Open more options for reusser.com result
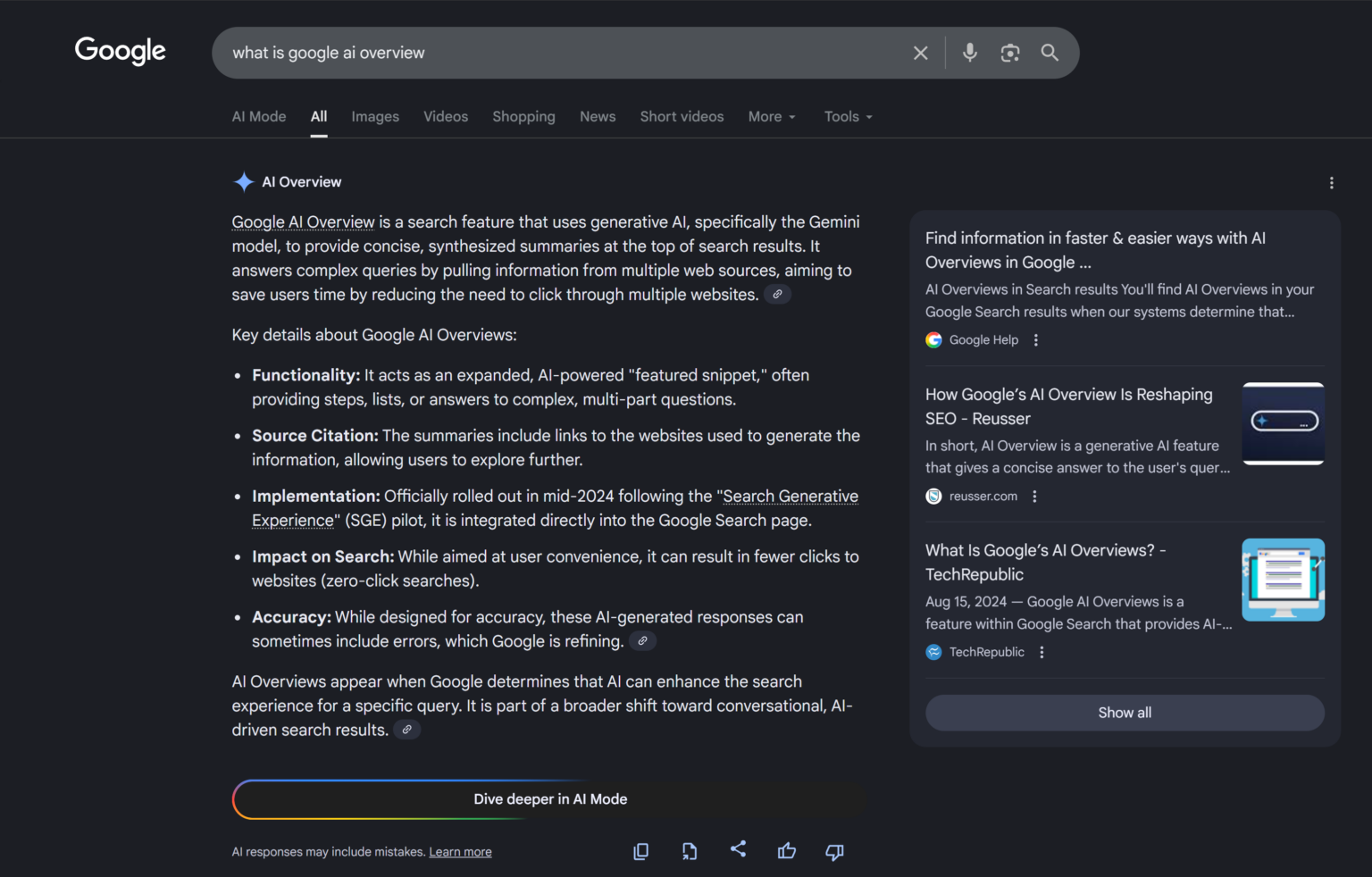1372x877 pixels. (1034, 497)
